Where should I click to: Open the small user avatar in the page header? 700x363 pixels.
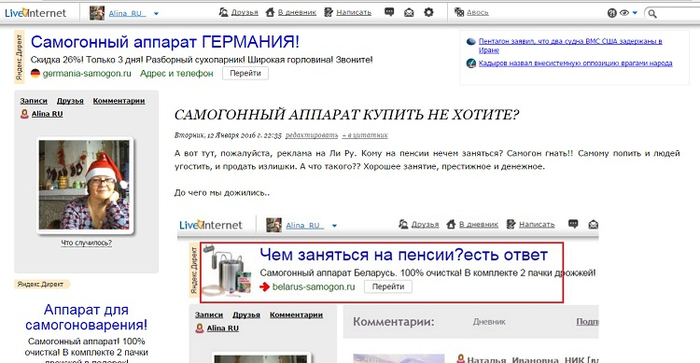pyautogui.click(x=97, y=13)
